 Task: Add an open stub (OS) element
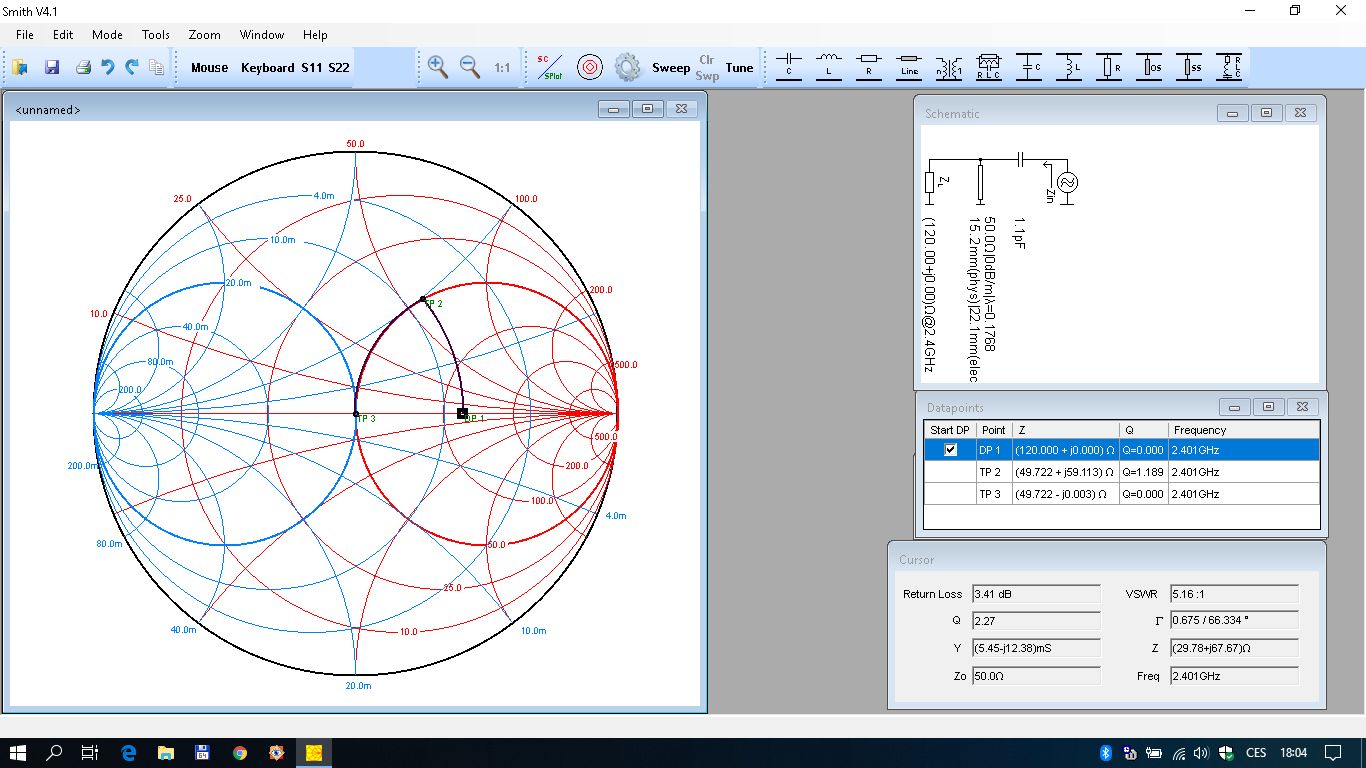tap(1149, 67)
